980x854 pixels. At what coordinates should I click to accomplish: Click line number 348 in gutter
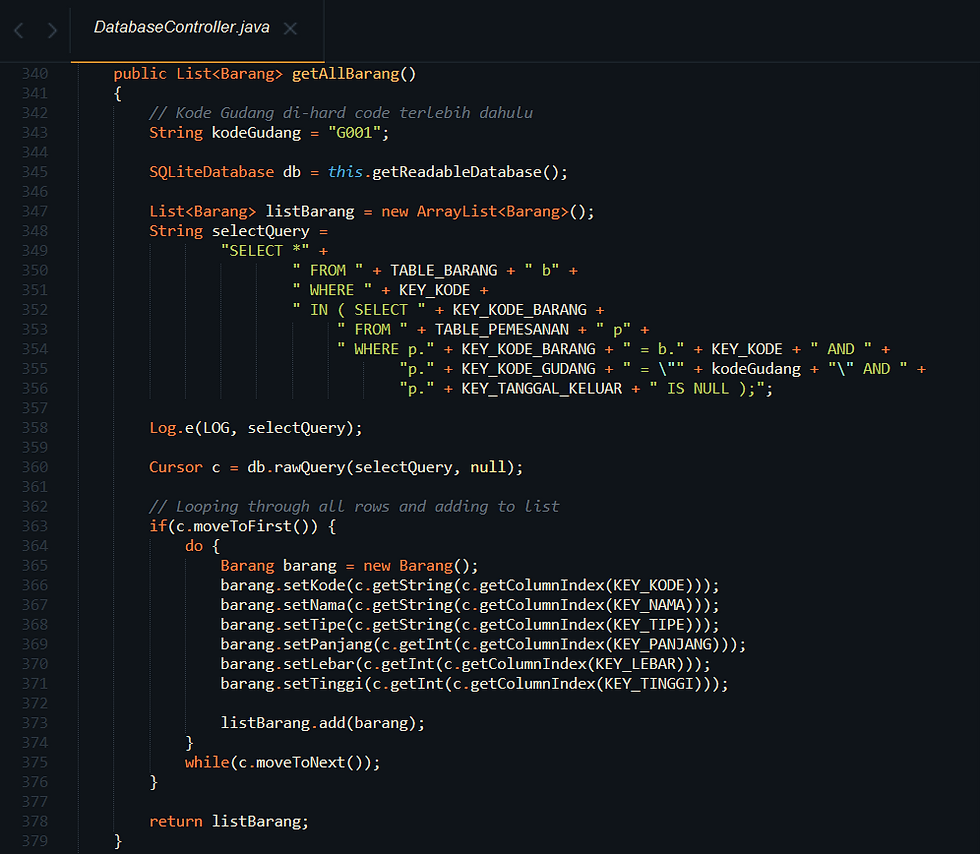click(x=35, y=231)
